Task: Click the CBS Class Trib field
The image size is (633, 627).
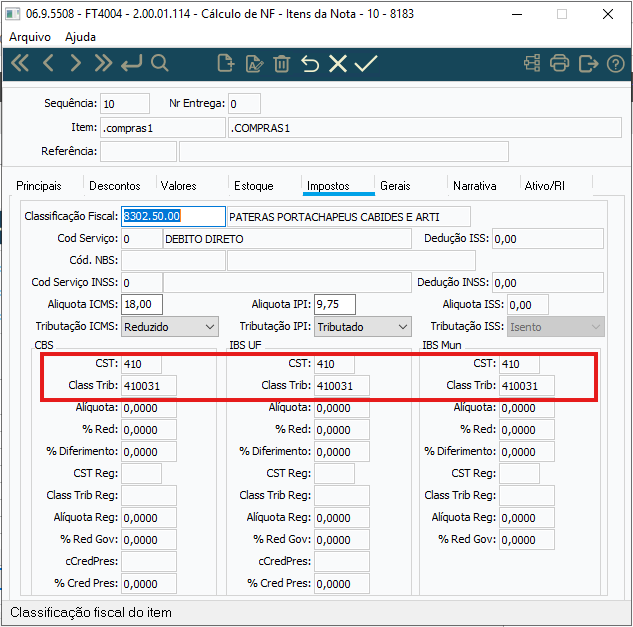Action: click(x=149, y=386)
